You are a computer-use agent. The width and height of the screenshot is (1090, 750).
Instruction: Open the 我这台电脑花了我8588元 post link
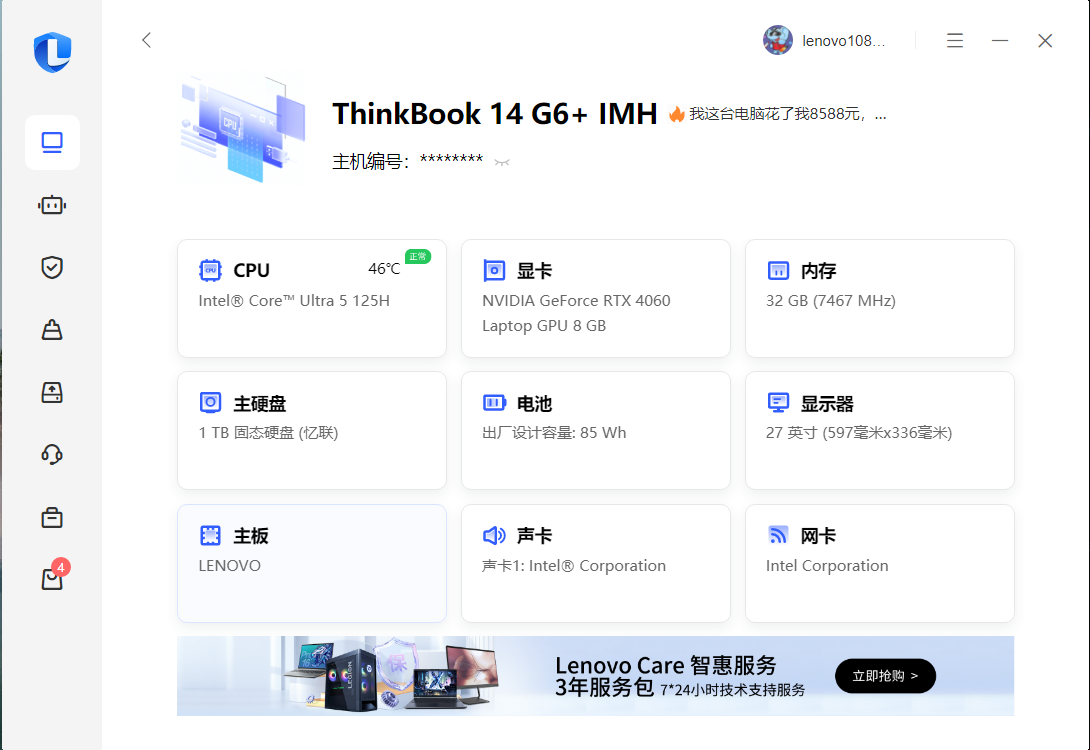[x=788, y=114]
